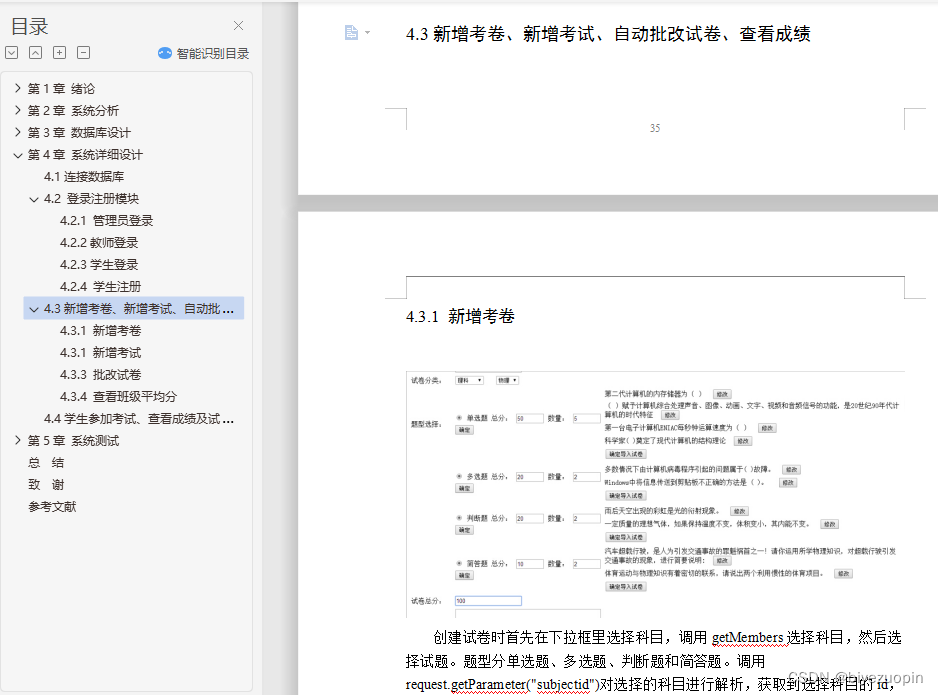The image size is (938, 695).
Task: Click the plus icon in the 目录 toolbar
Action: tap(58, 52)
